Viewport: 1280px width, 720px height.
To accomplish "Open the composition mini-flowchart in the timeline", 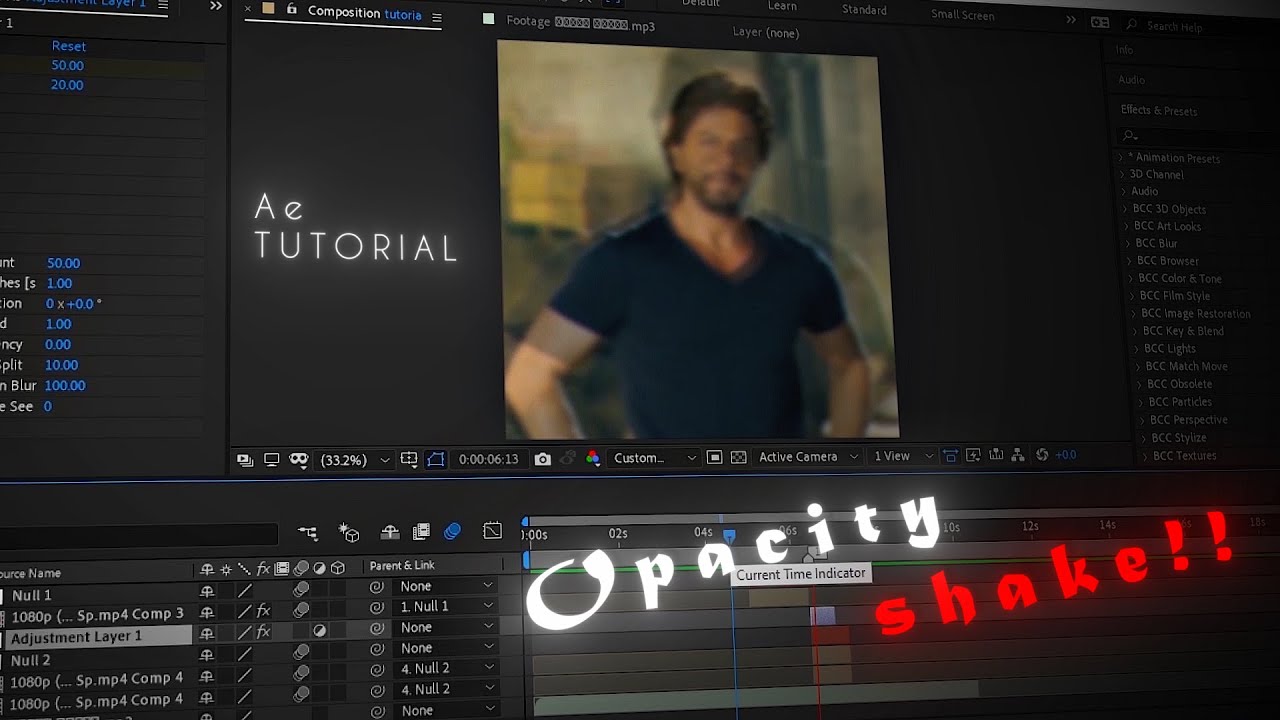I will click(x=307, y=533).
